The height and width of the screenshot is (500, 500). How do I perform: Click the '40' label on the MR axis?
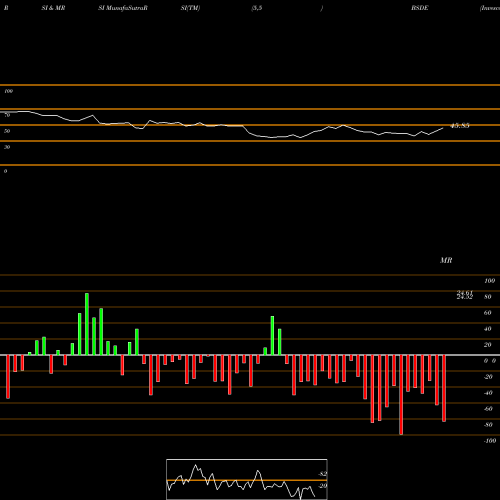487,329
